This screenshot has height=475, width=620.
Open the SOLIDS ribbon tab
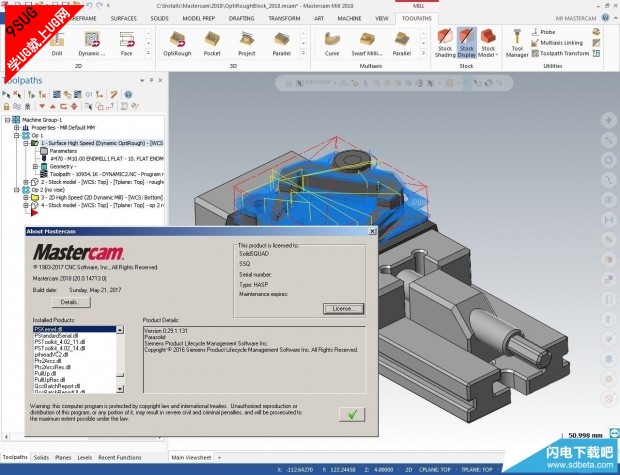click(x=159, y=18)
